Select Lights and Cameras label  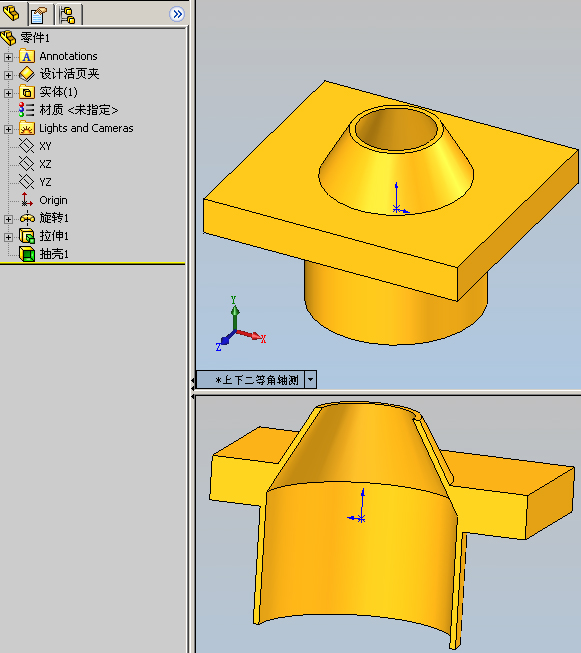pyautogui.click(x=86, y=128)
